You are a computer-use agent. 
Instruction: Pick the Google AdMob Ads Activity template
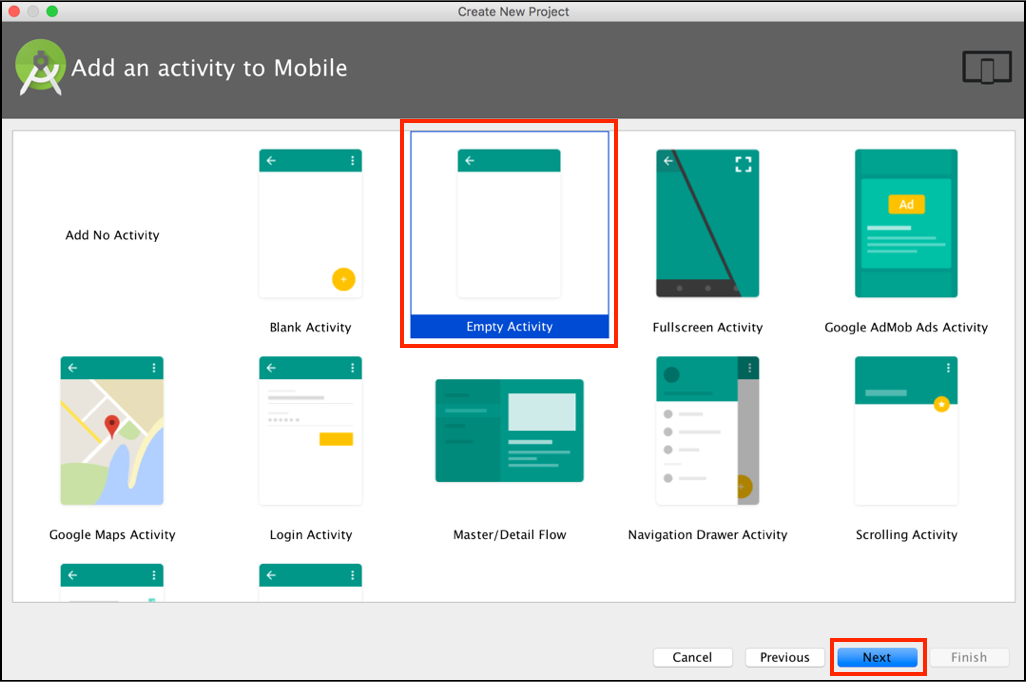click(x=906, y=224)
